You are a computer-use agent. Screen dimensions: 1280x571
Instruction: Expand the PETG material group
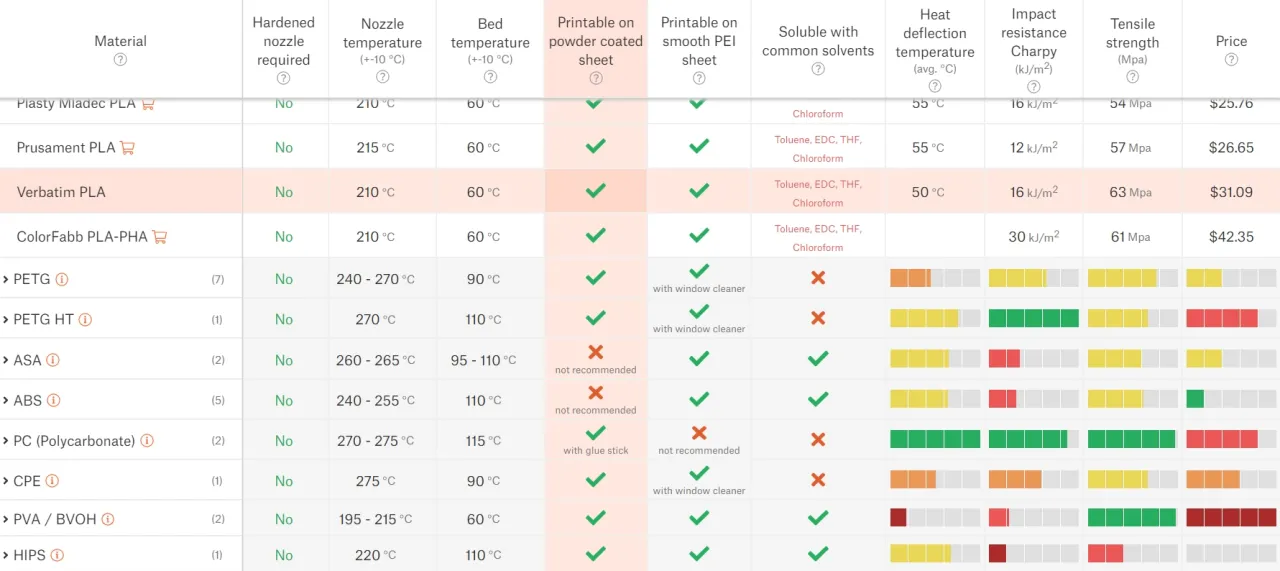7,280
